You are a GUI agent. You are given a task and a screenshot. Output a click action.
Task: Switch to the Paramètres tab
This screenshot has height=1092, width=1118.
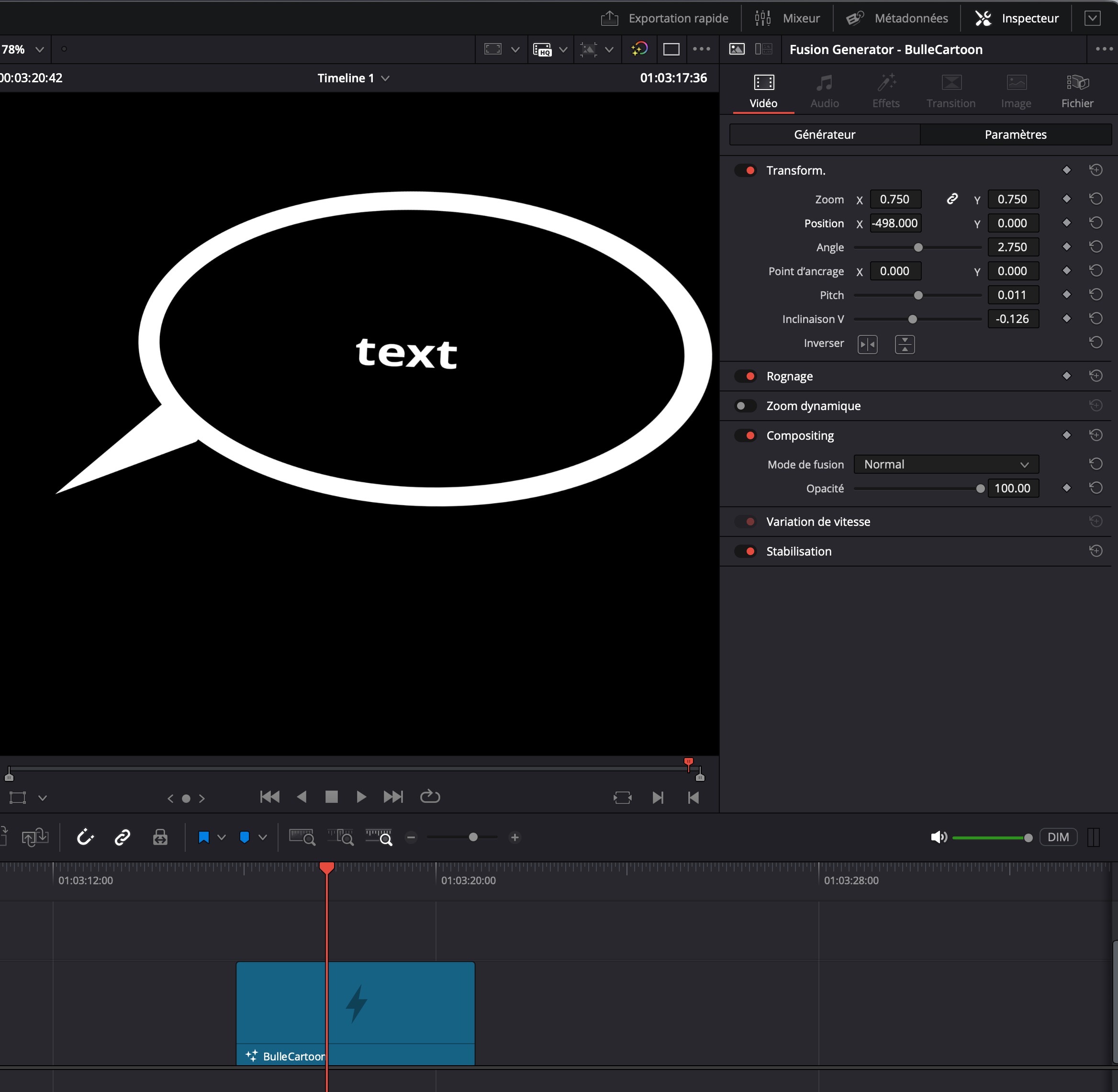pos(1015,134)
